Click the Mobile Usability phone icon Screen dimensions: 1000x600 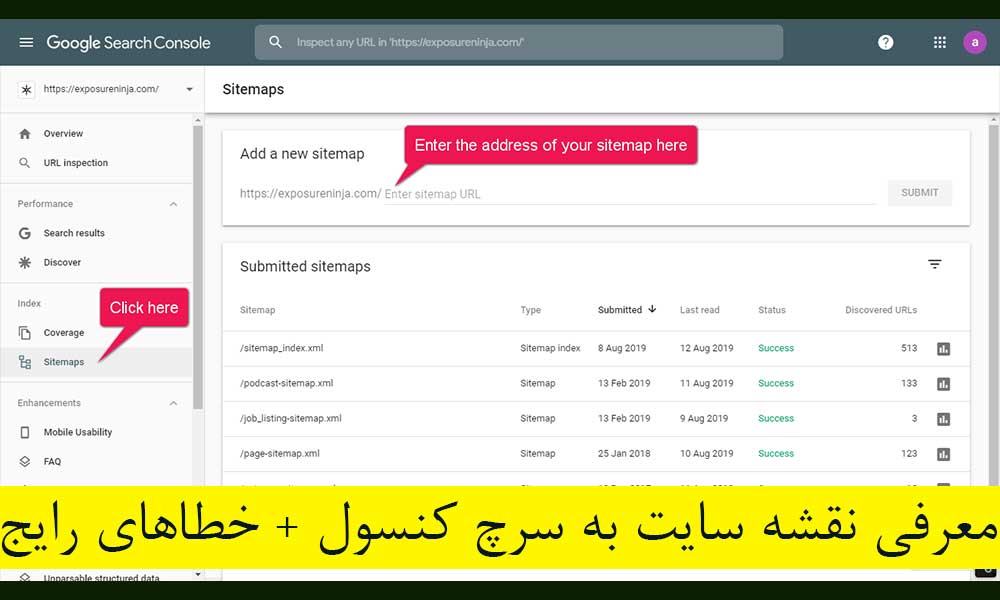(x=25, y=432)
